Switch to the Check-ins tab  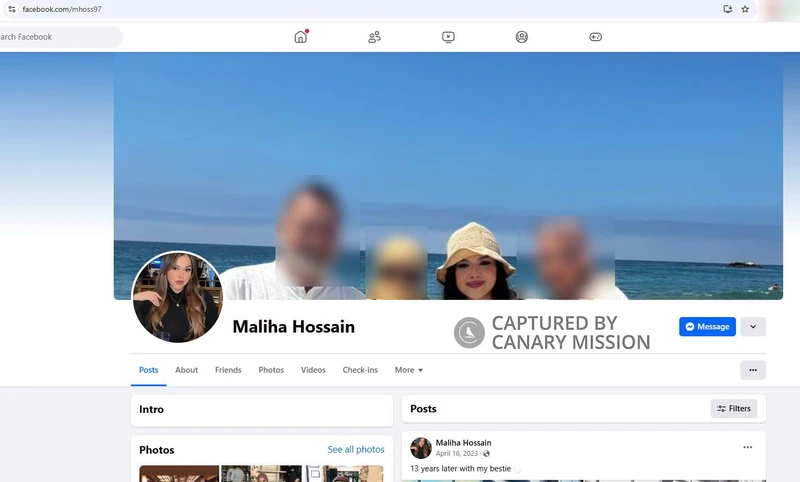click(360, 370)
